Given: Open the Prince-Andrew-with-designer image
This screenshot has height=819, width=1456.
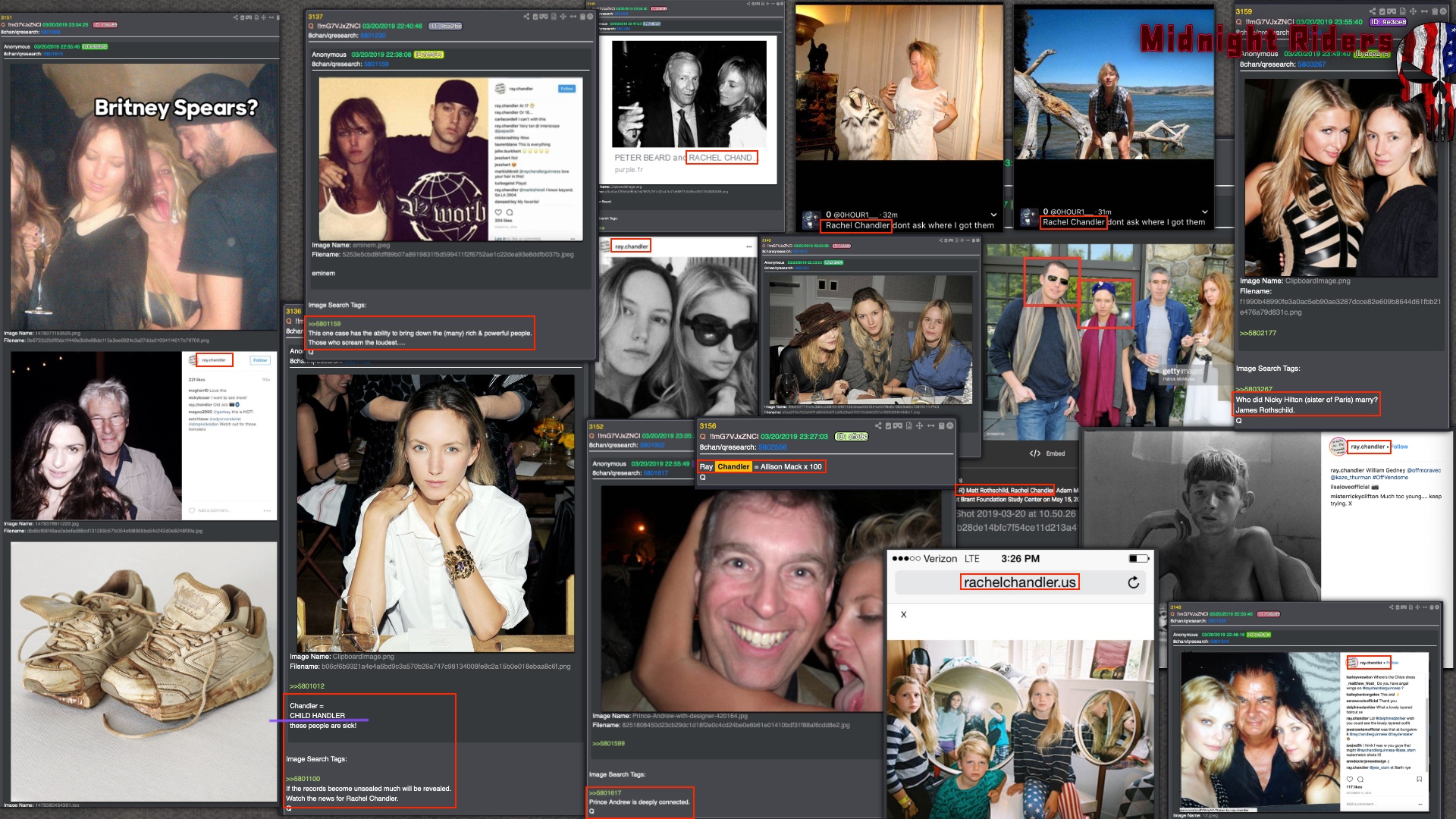Looking at the screenshot, I should pos(772,598).
